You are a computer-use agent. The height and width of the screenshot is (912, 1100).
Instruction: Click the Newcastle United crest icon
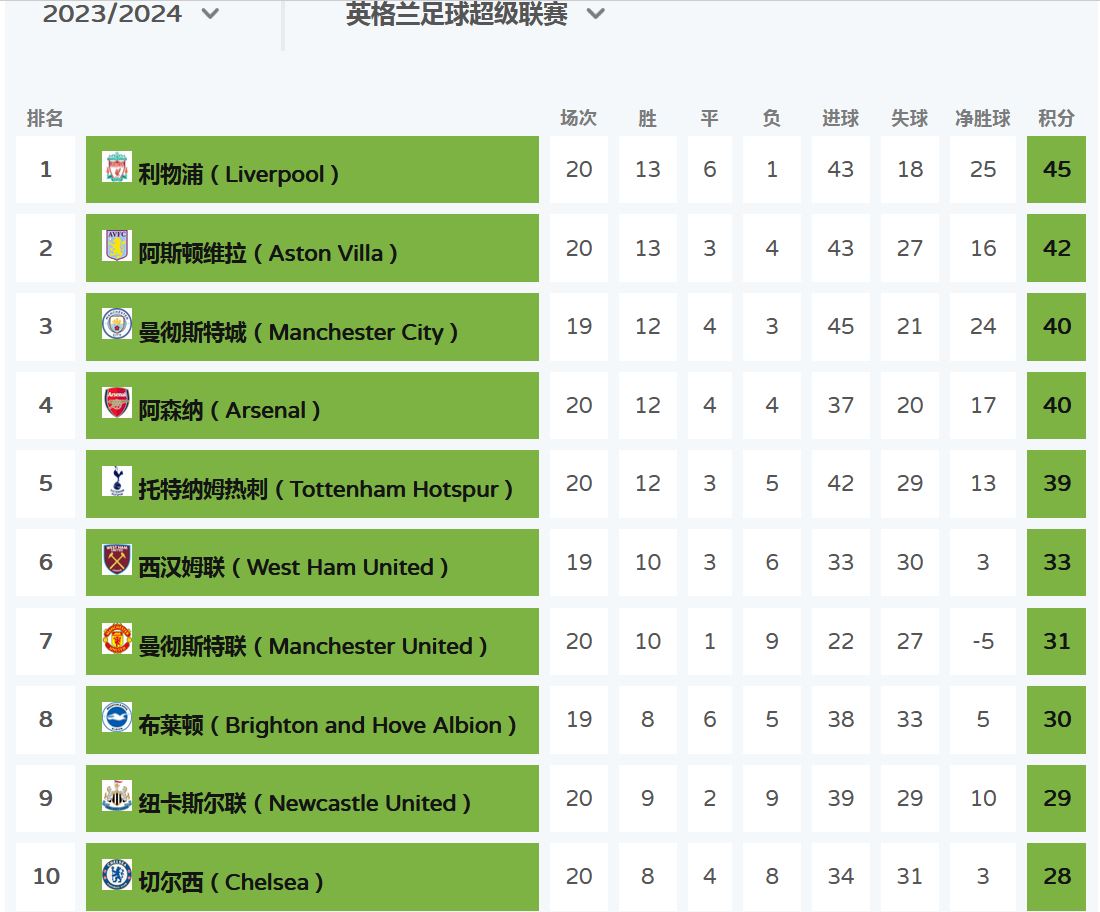point(117,796)
